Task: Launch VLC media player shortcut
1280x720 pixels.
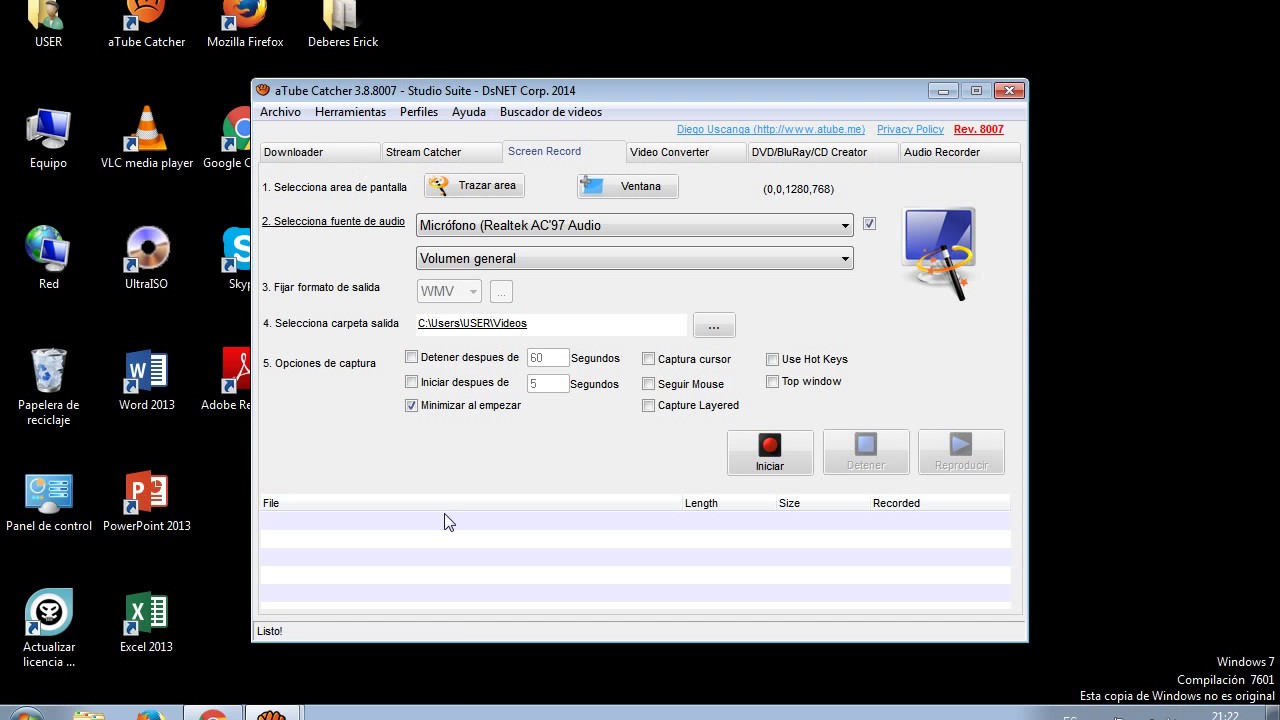Action: 146,138
